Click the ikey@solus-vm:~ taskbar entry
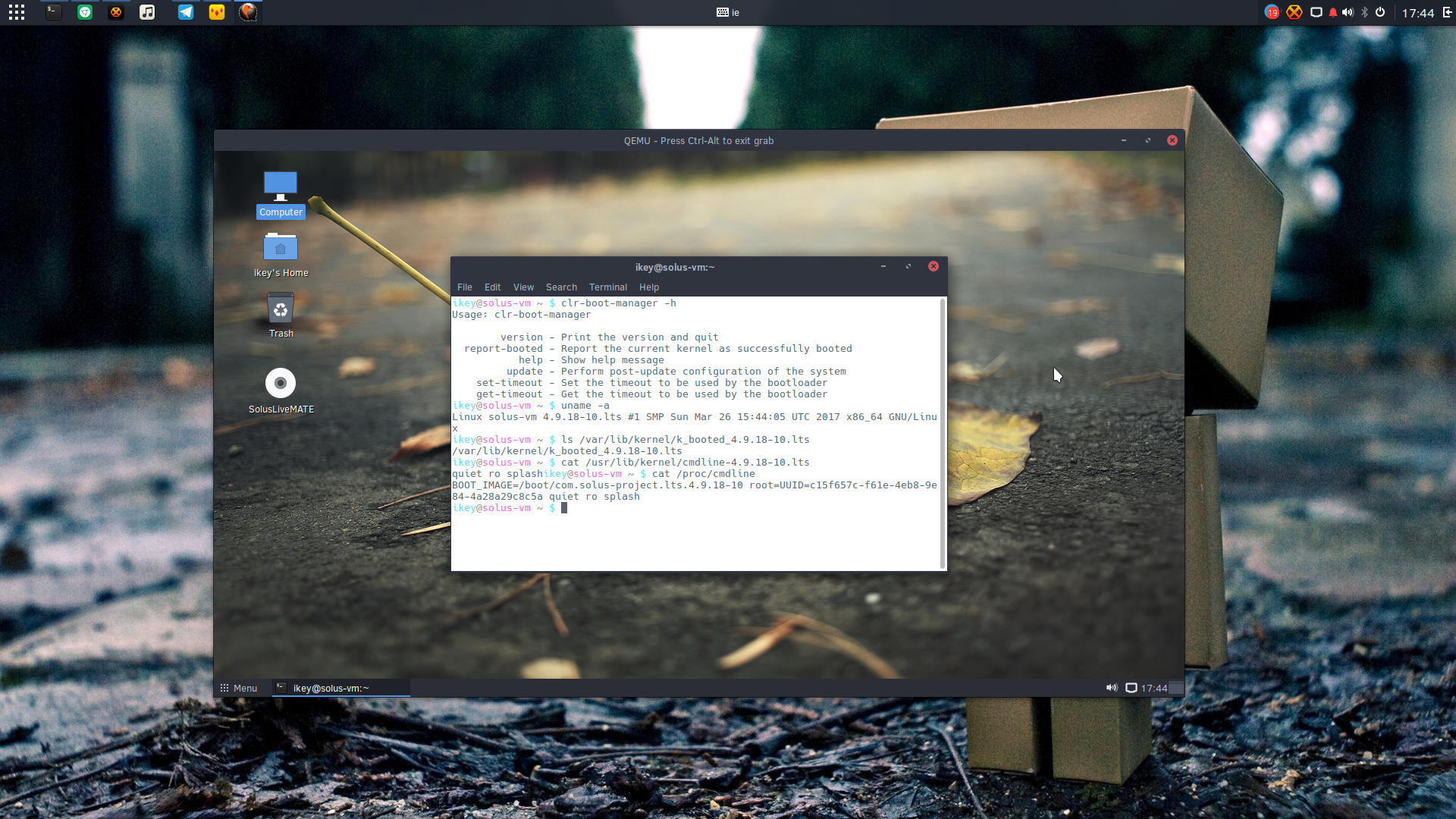 (341, 688)
